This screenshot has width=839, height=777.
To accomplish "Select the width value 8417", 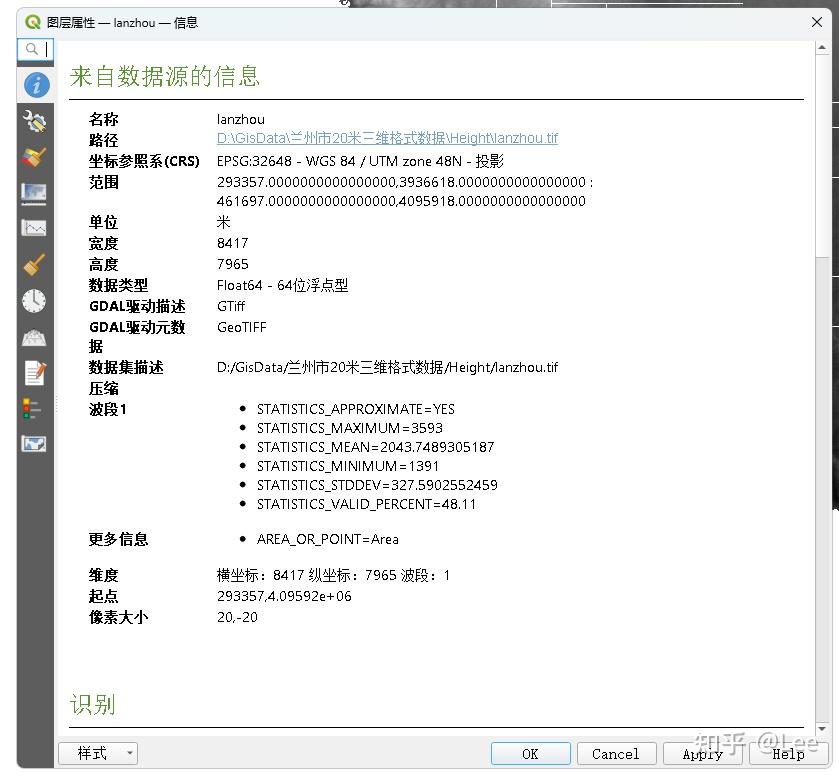I will [232, 243].
